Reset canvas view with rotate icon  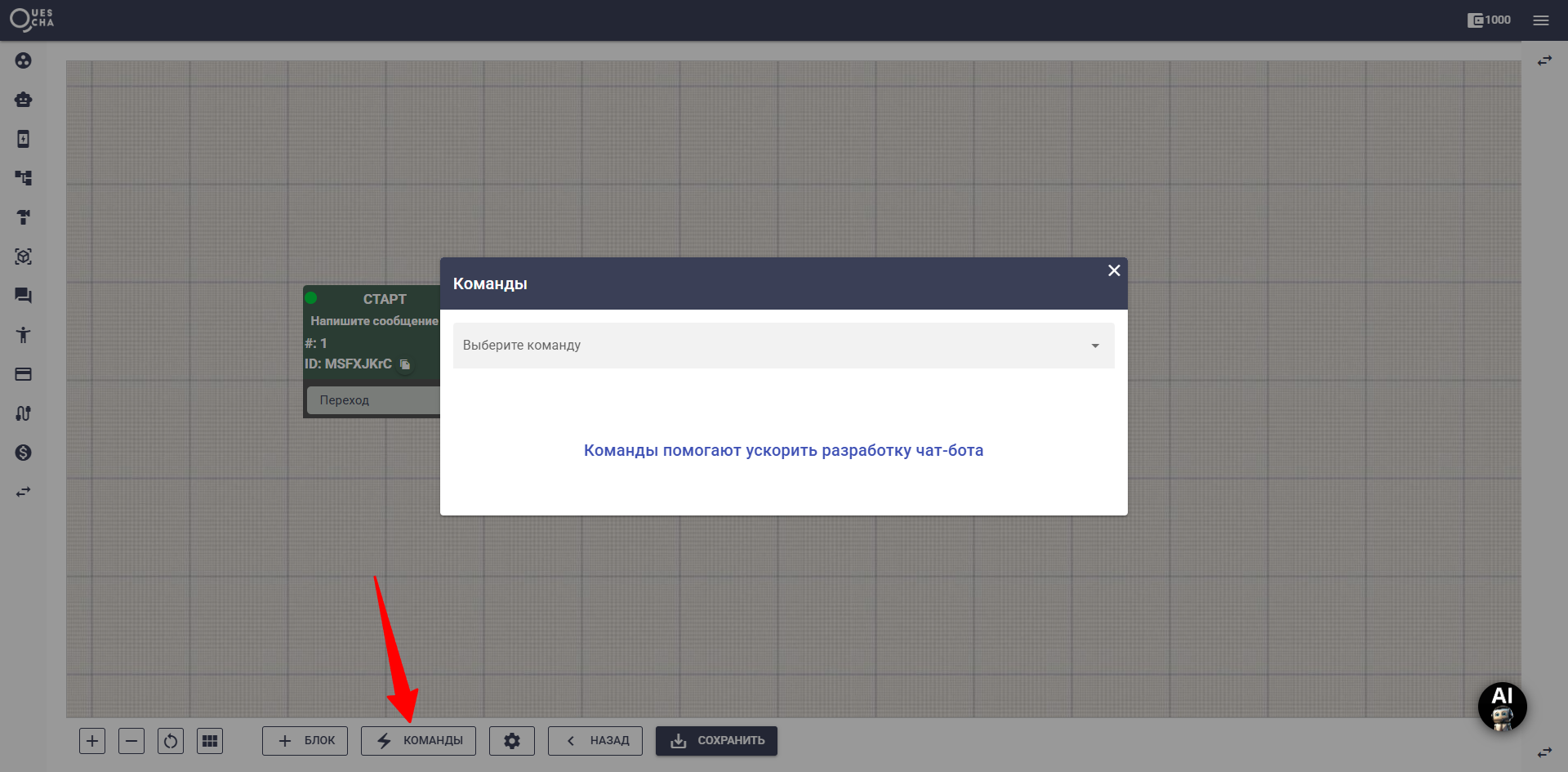click(x=171, y=741)
